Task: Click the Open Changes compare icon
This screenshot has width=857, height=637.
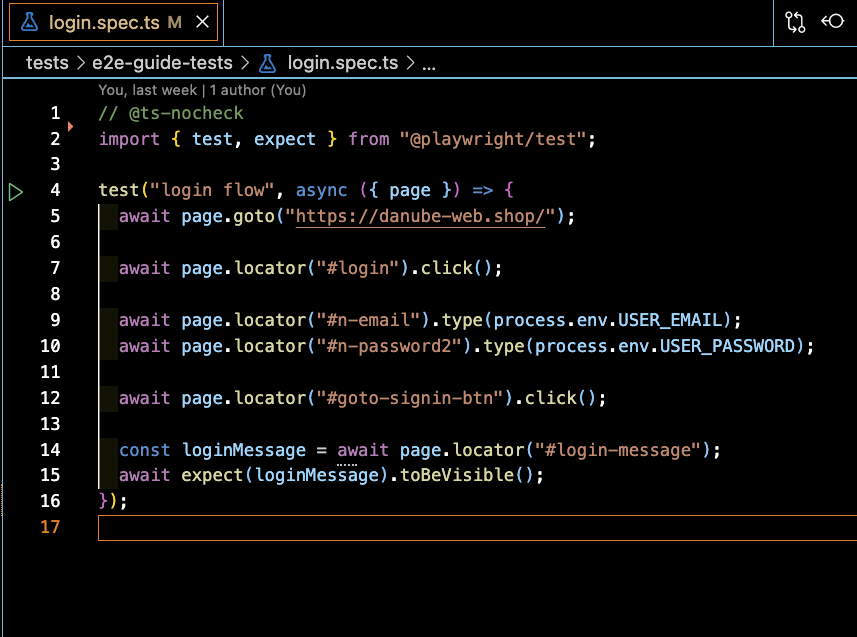Action: (796, 22)
